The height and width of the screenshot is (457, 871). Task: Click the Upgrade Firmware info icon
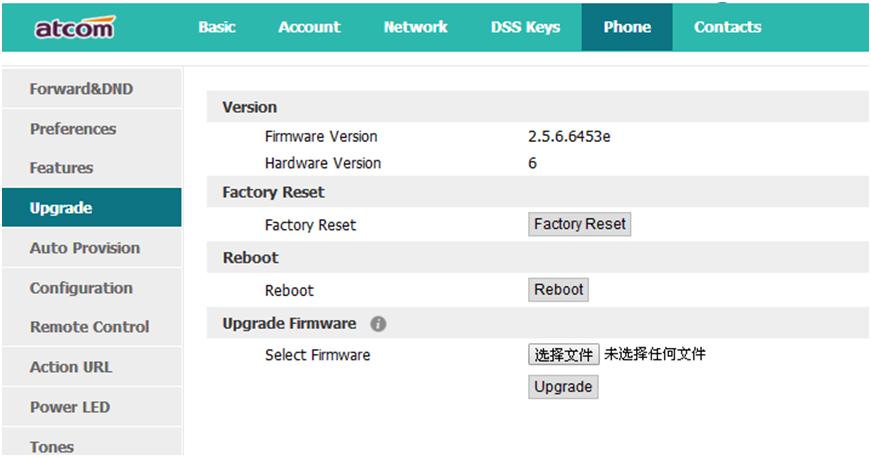click(x=378, y=324)
